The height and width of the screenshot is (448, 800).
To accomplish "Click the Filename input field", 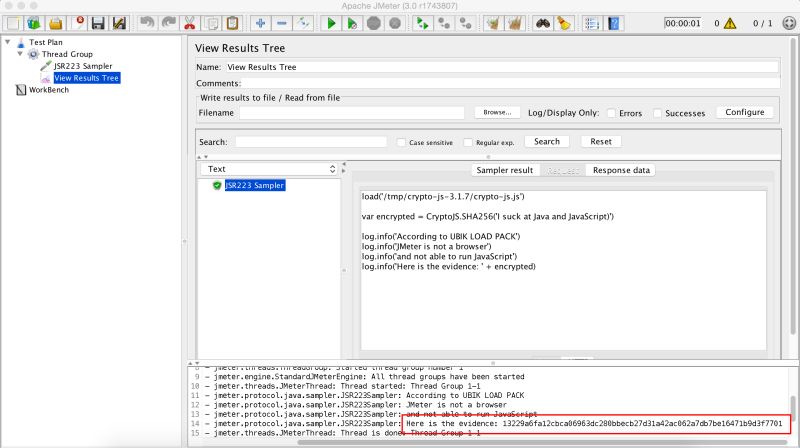I will point(352,113).
